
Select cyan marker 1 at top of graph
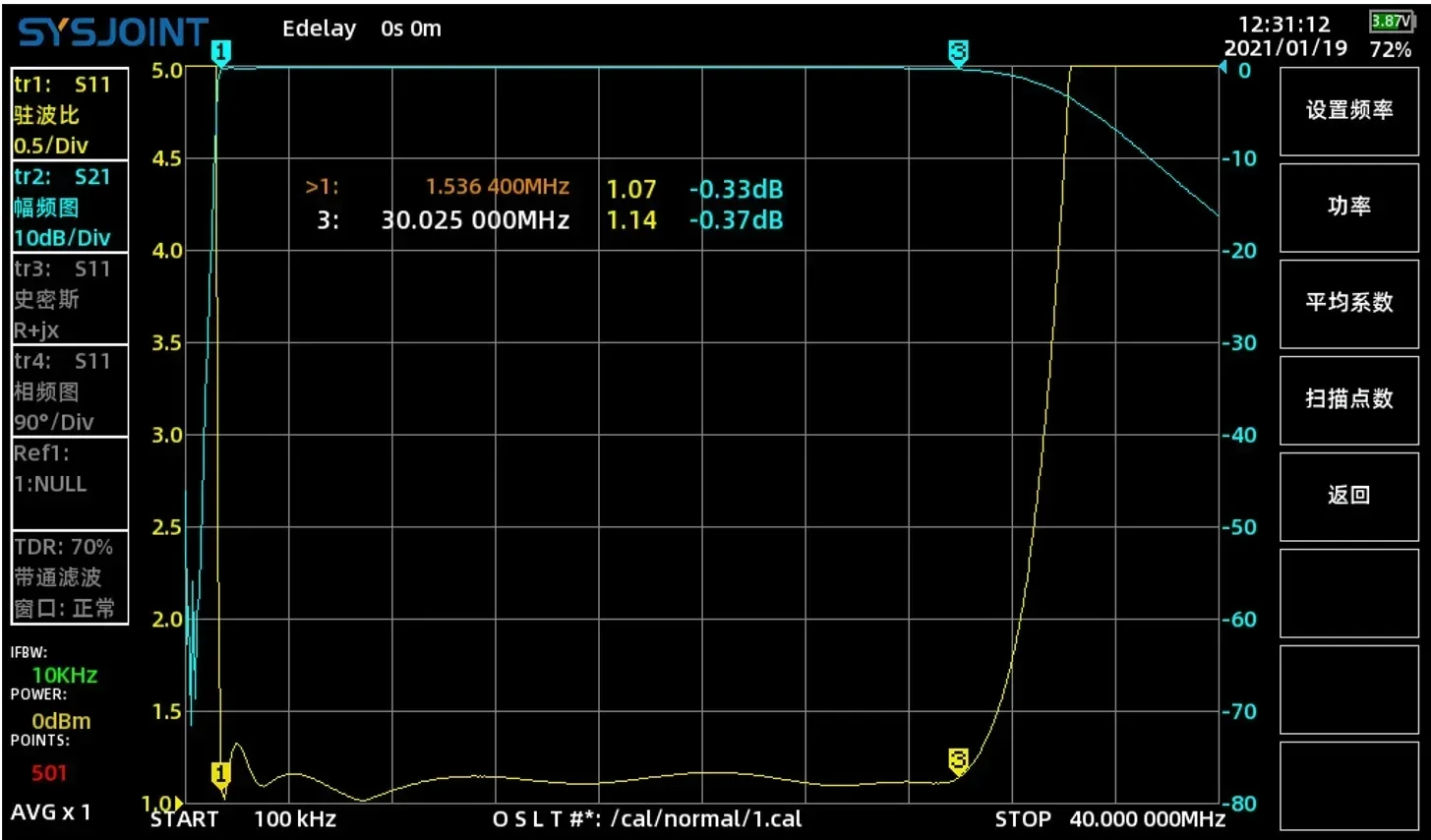click(221, 52)
